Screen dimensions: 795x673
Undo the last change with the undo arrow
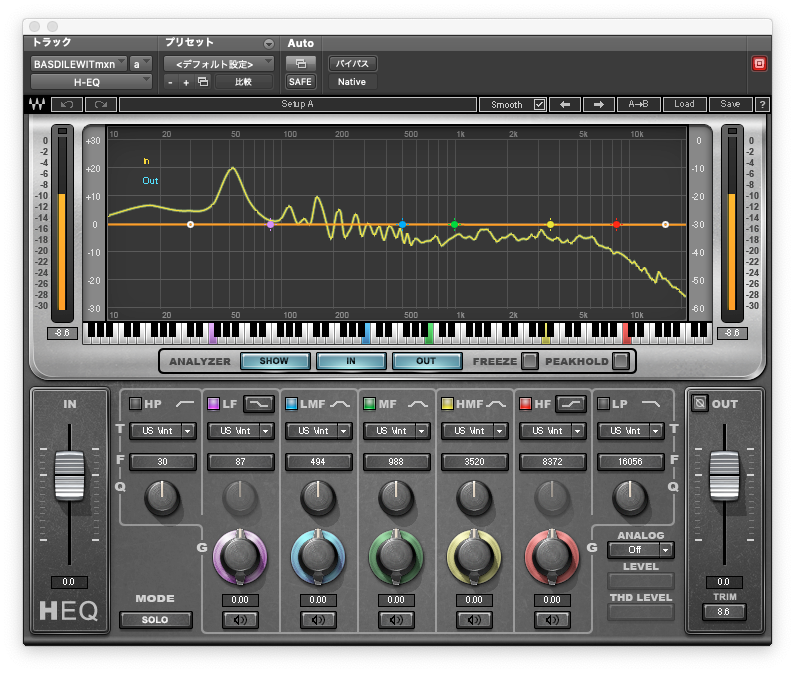(67, 104)
